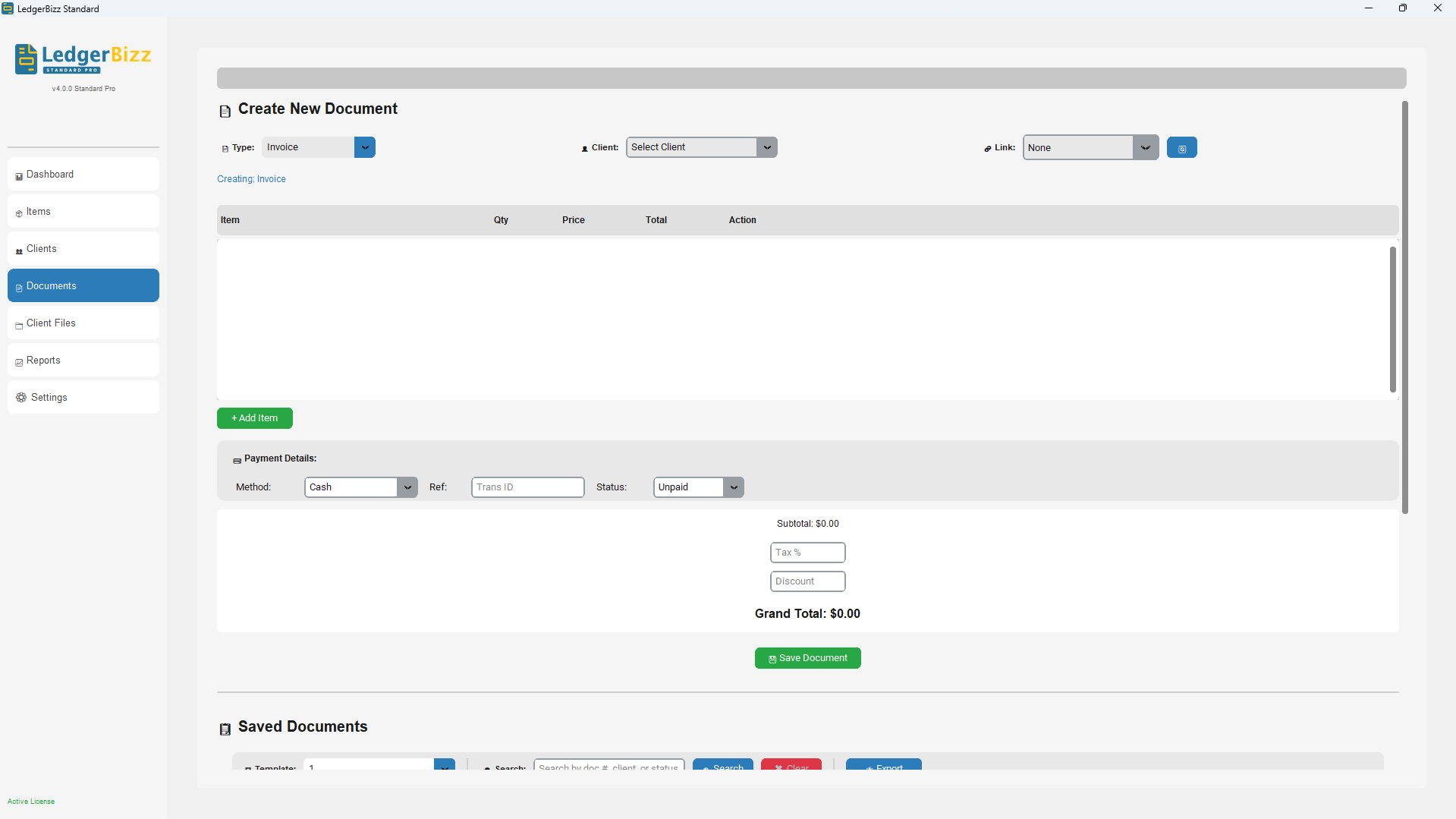
Task: Click the main page vertical scrollbar
Action: click(1405, 307)
